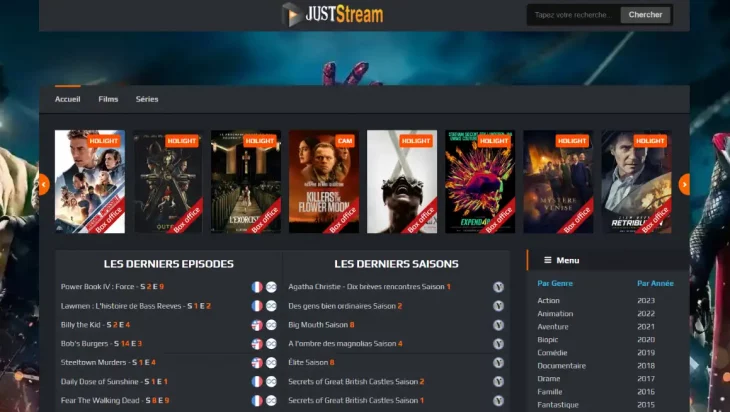Image resolution: width=730 pixels, height=412 pixels.
Task: Click infinity icon on Daily Dose of Sunshine row
Action: pos(271,382)
